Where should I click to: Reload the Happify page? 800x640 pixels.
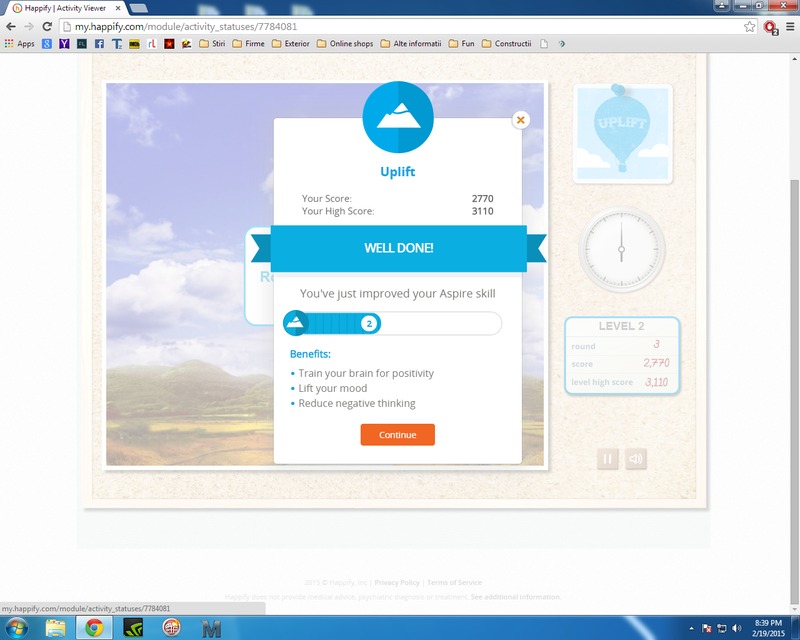point(47,27)
